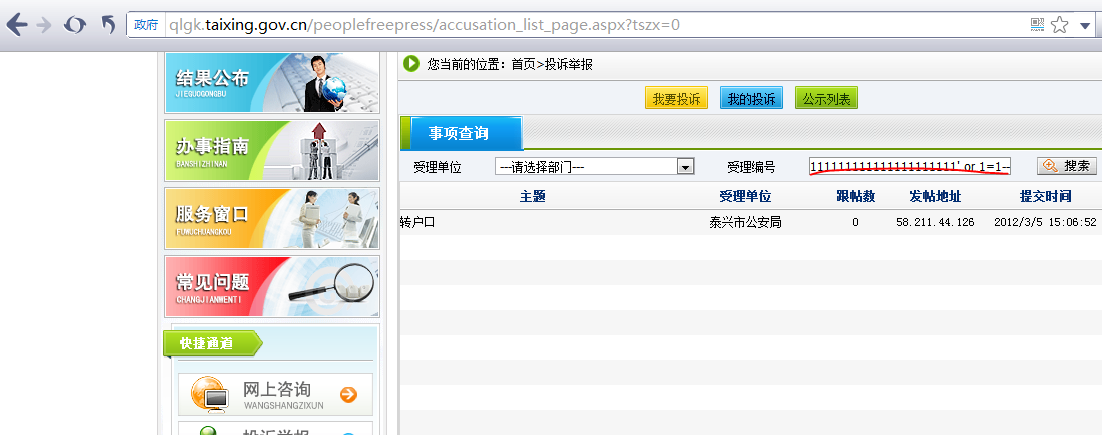Click the 搜索 search button

[x=1067, y=166]
